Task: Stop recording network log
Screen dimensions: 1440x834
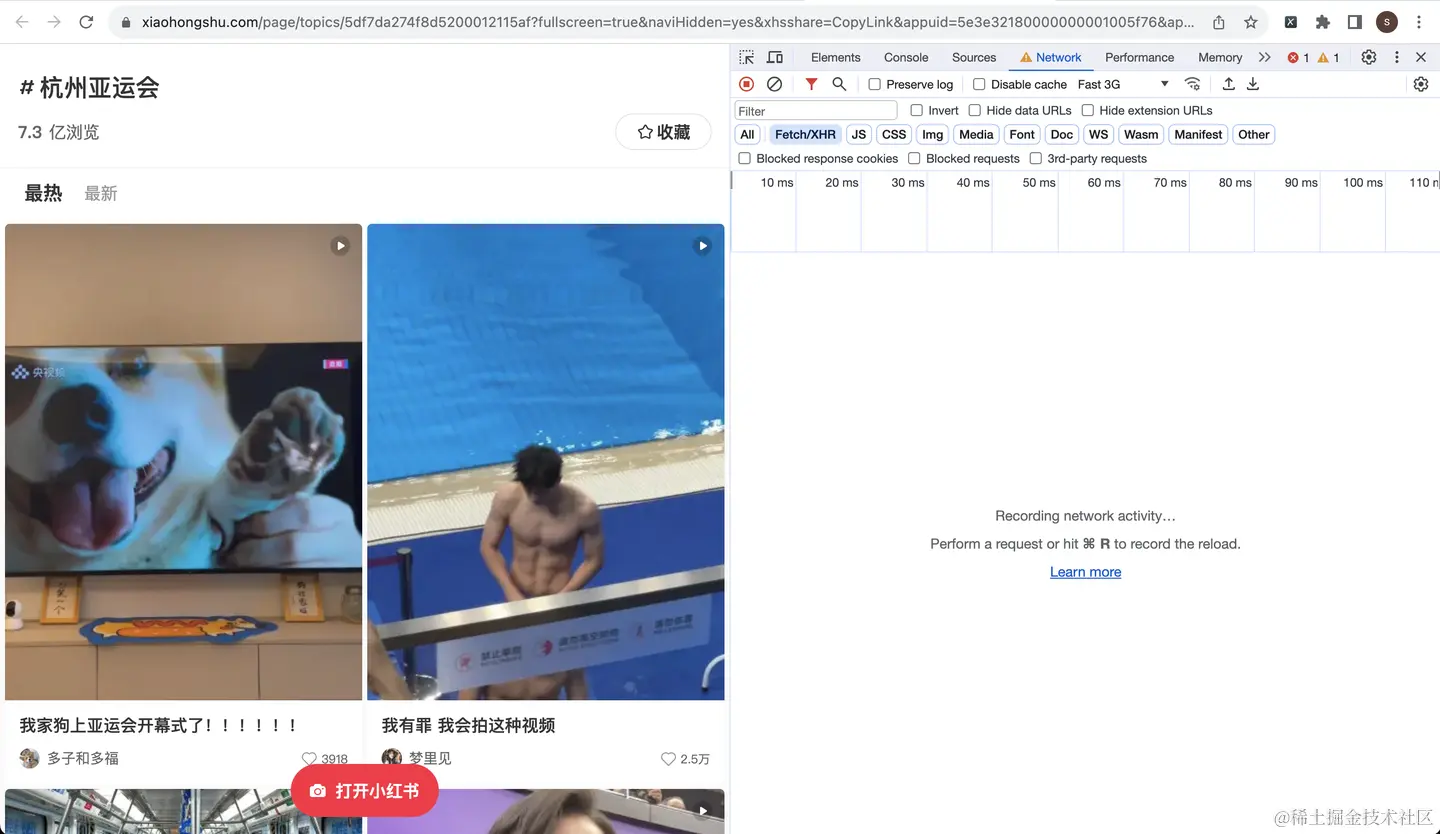Action: pyautogui.click(x=746, y=84)
